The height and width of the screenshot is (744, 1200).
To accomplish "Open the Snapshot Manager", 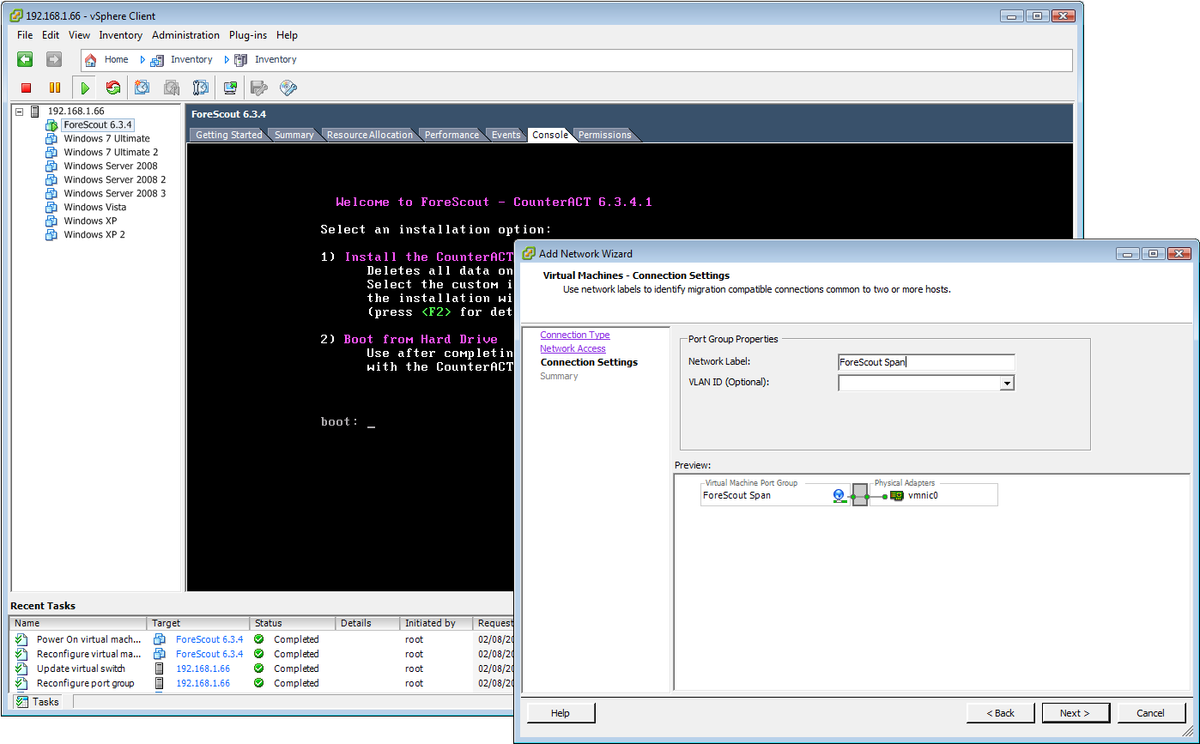I will click(200, 87).
